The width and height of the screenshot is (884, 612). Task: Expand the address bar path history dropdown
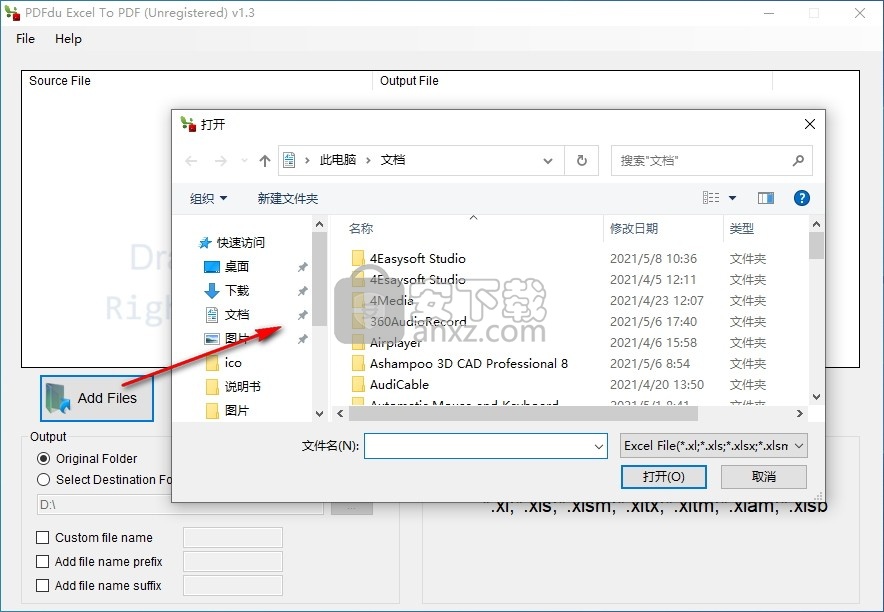(x=548, y=160)
